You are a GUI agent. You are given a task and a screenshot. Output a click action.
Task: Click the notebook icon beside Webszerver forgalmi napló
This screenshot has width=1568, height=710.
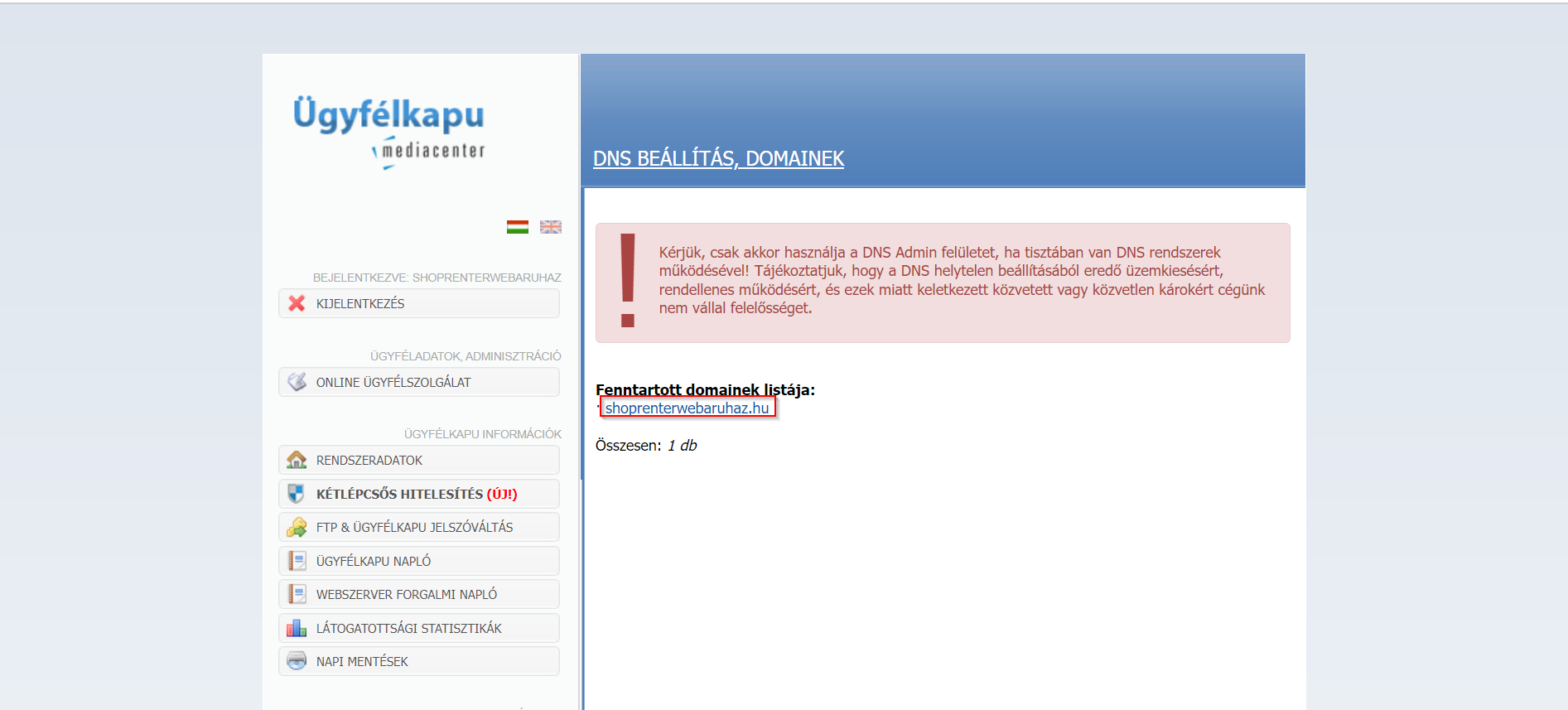(297, 594)
